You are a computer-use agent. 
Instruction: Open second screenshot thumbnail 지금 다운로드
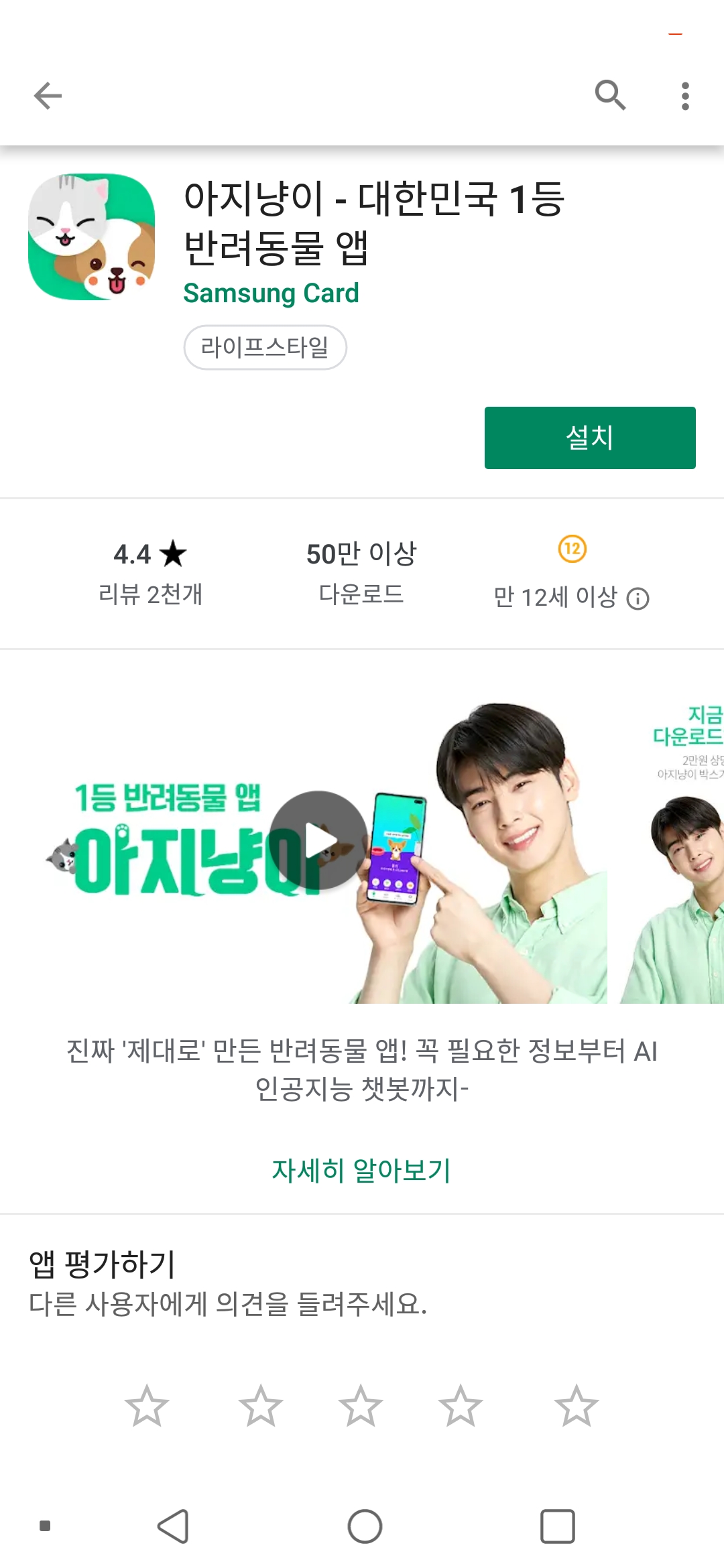672,852
